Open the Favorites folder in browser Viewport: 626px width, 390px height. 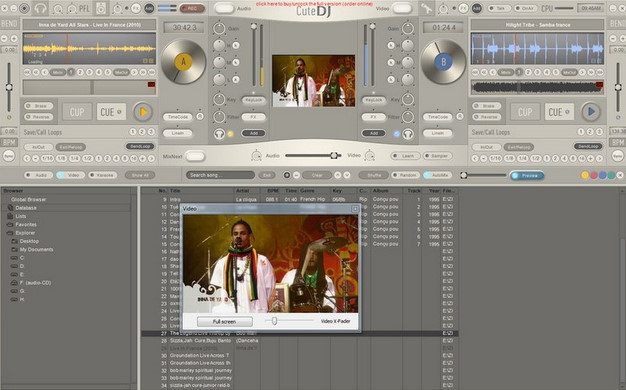[26, 224]
